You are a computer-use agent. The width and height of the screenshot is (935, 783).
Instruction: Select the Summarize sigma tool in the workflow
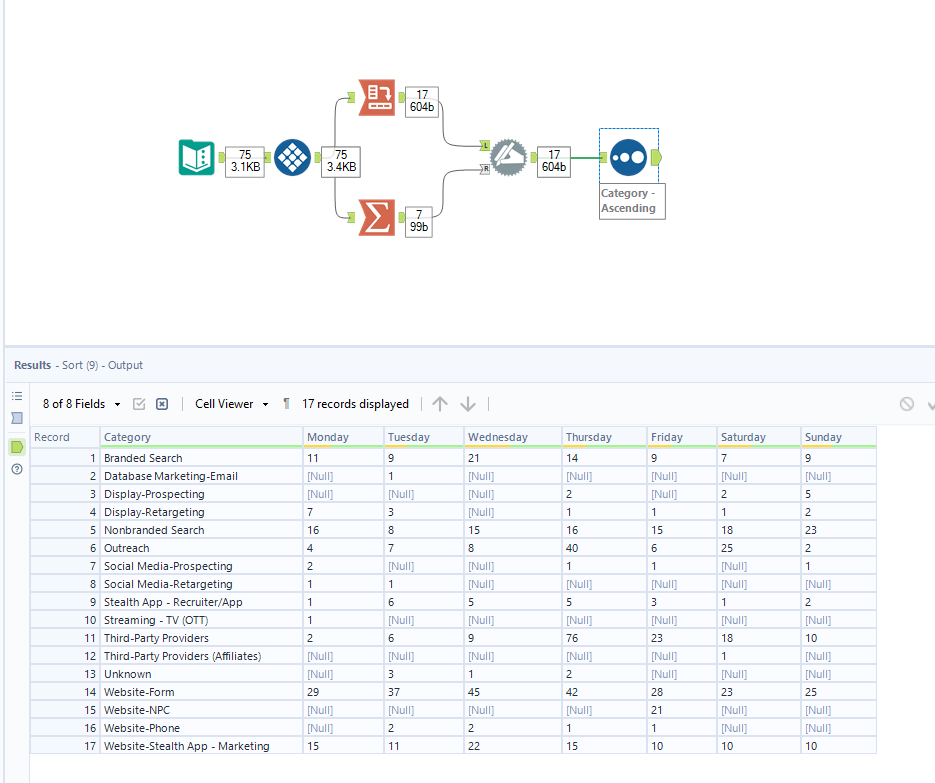tap(375, 215)
